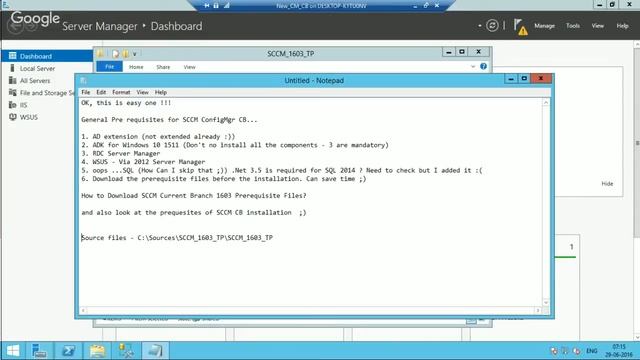Click volume icon in system tray
Viewport: 640px width, 360px height.
(576, 351)
